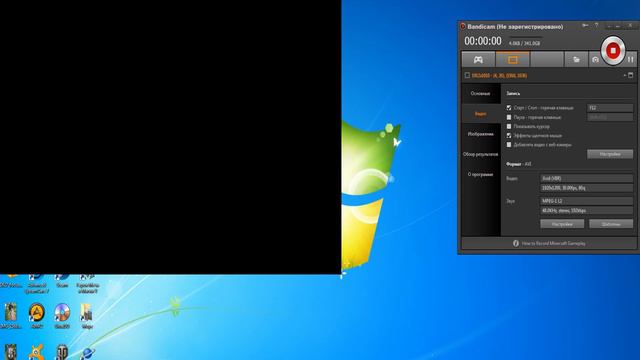Click the 48.0kHz stereo audio settings readout
The image size is (640, 360).
pyautogui.click(x=587, y=211)
